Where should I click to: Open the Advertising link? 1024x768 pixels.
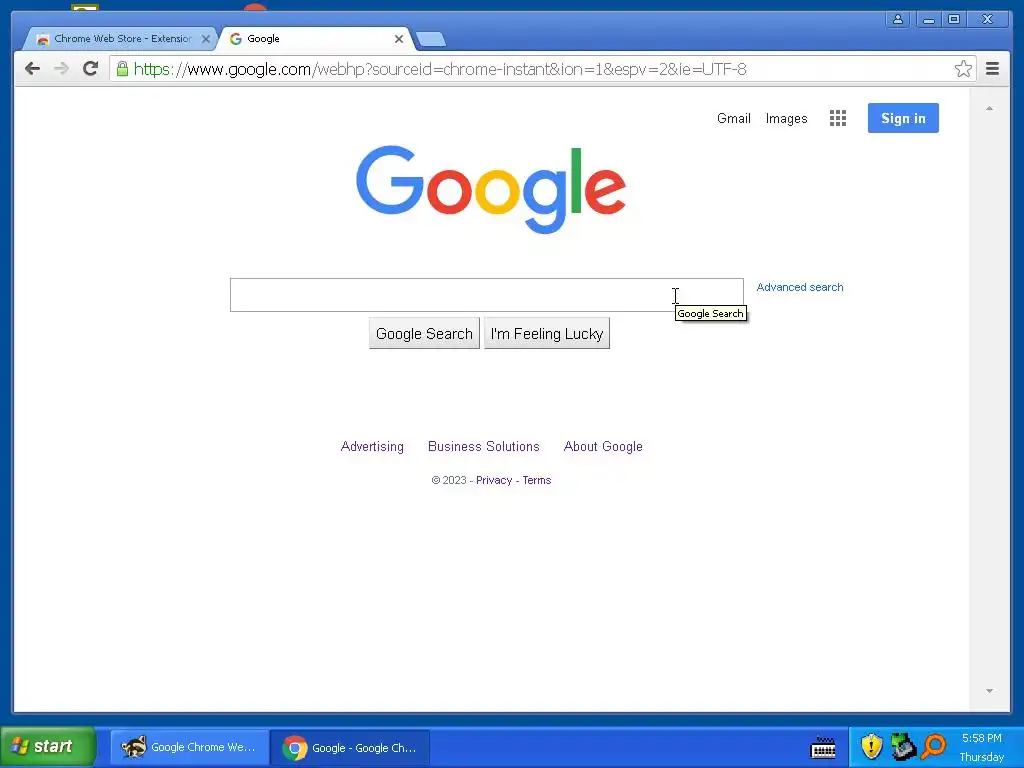(x=372, y=447)
